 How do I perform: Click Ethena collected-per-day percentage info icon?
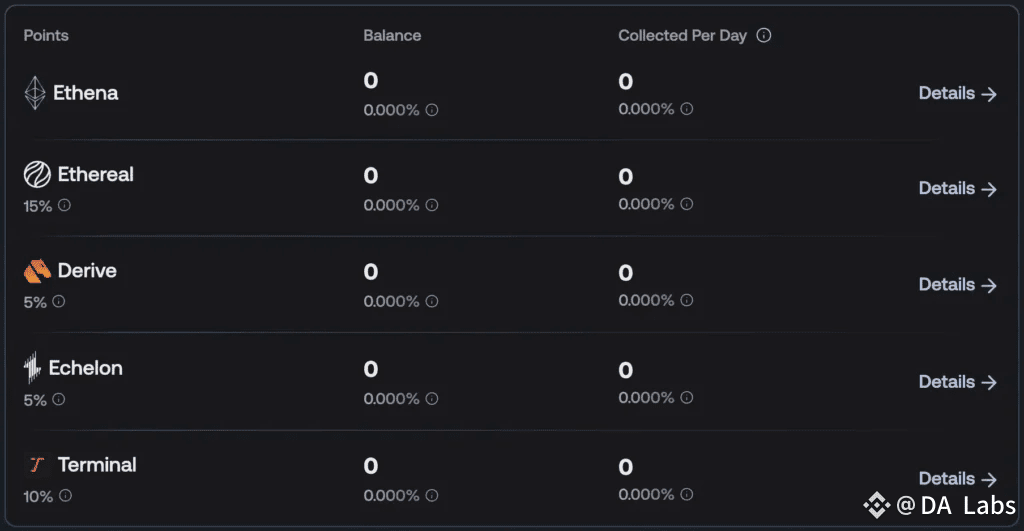[x=686, y=108]
